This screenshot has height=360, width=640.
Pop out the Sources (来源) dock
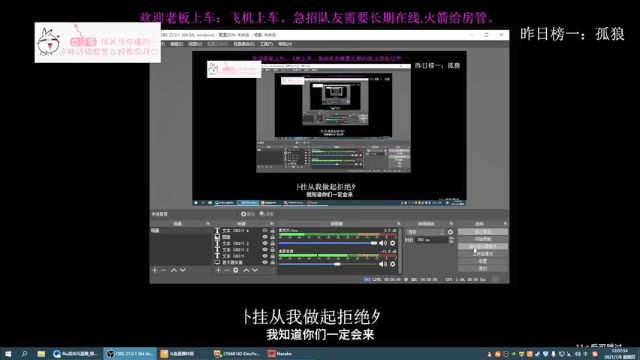click(272, 224)
